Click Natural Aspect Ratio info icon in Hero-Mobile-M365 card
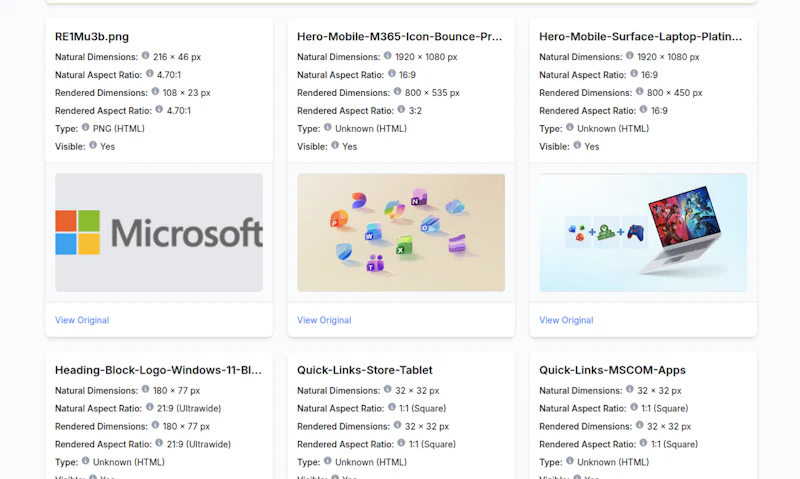Image resolution: width=800 pixels, height=479 pixels. click(392, 73)
